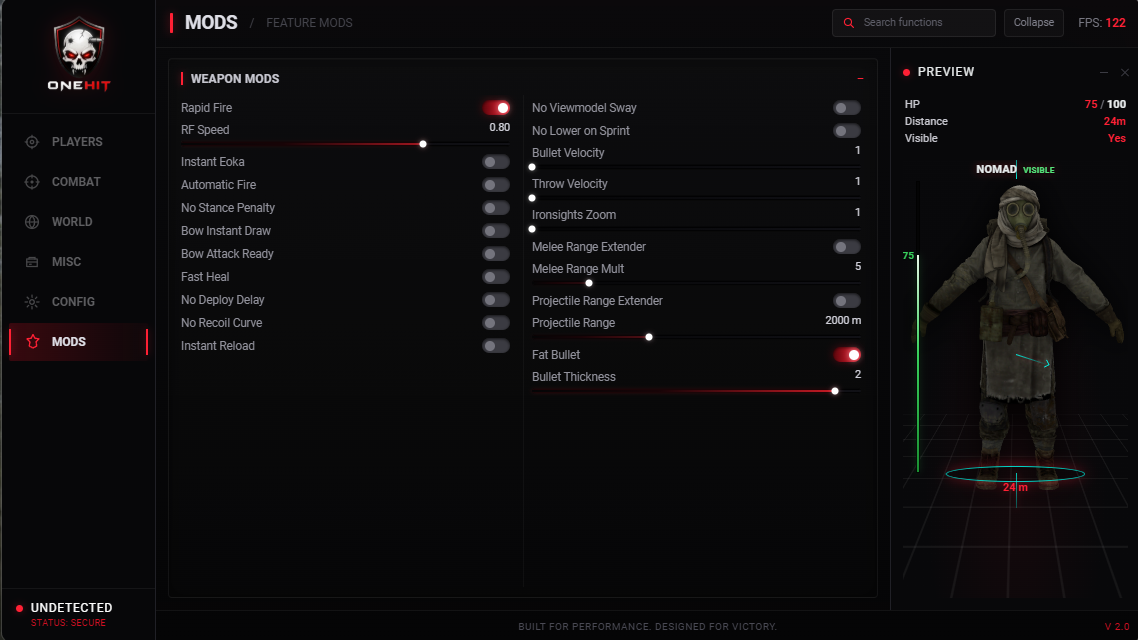1138x640 pixels.
Task: Click the RF Speed slider handle
Action: [423, 144]
